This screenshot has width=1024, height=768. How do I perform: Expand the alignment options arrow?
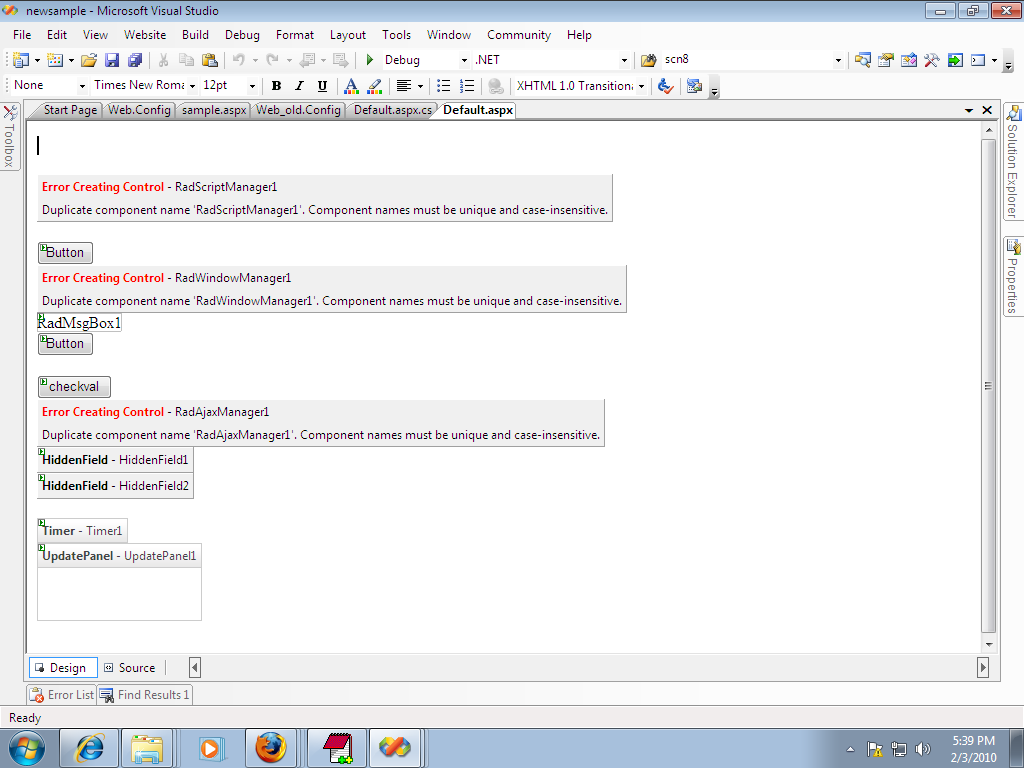(420, 86)
